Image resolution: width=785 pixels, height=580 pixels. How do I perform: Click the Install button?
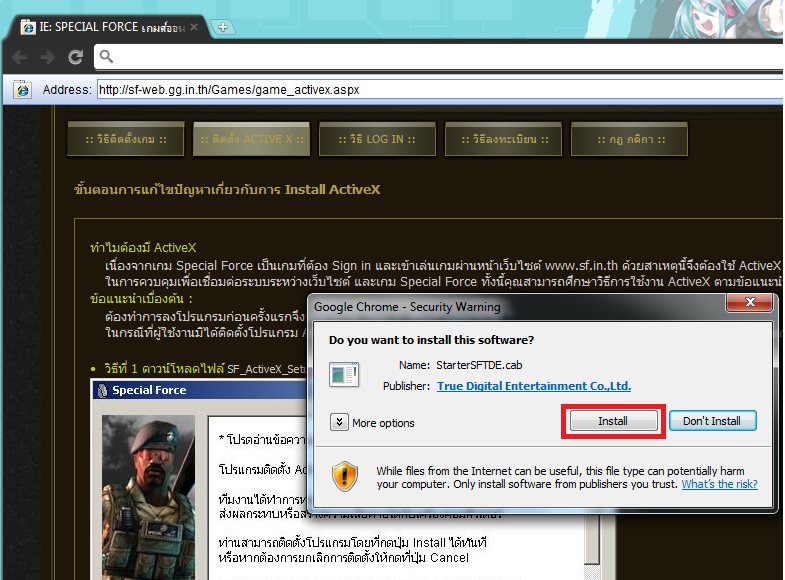click(613, 421)
